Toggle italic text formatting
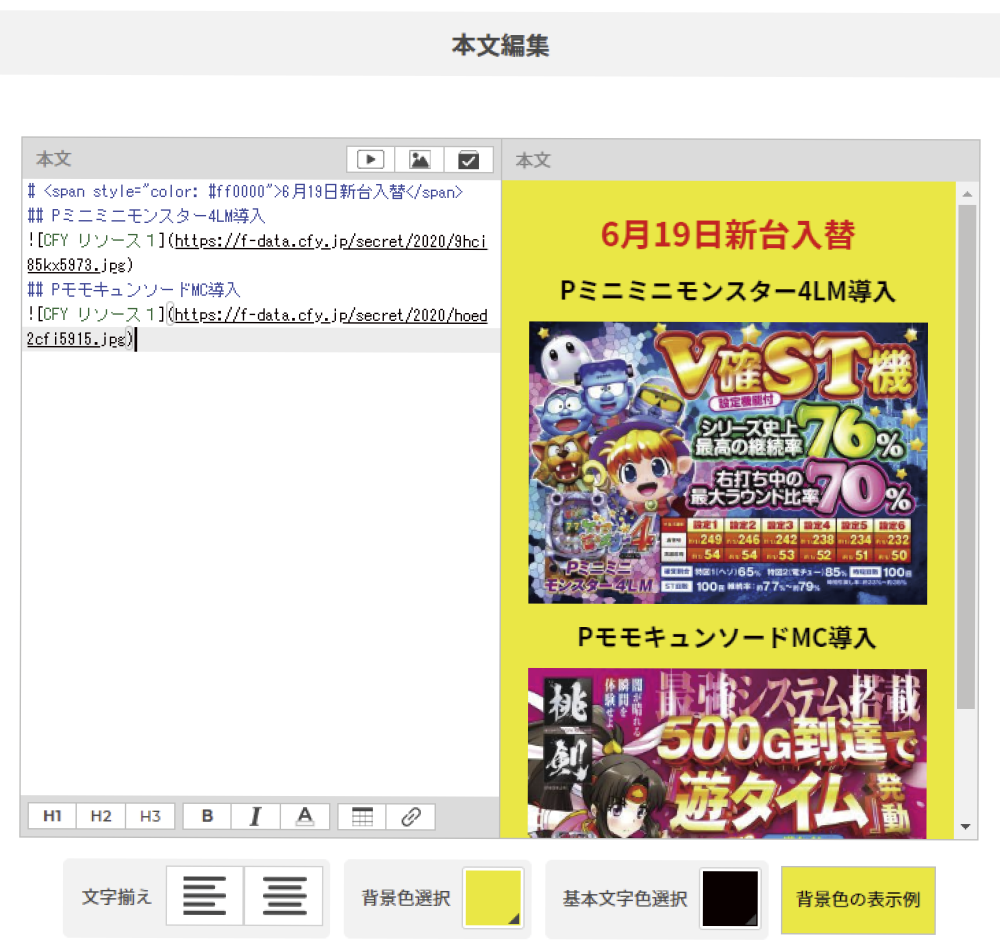This screenshot has height=950, width=1000. (x=255, y=816)
